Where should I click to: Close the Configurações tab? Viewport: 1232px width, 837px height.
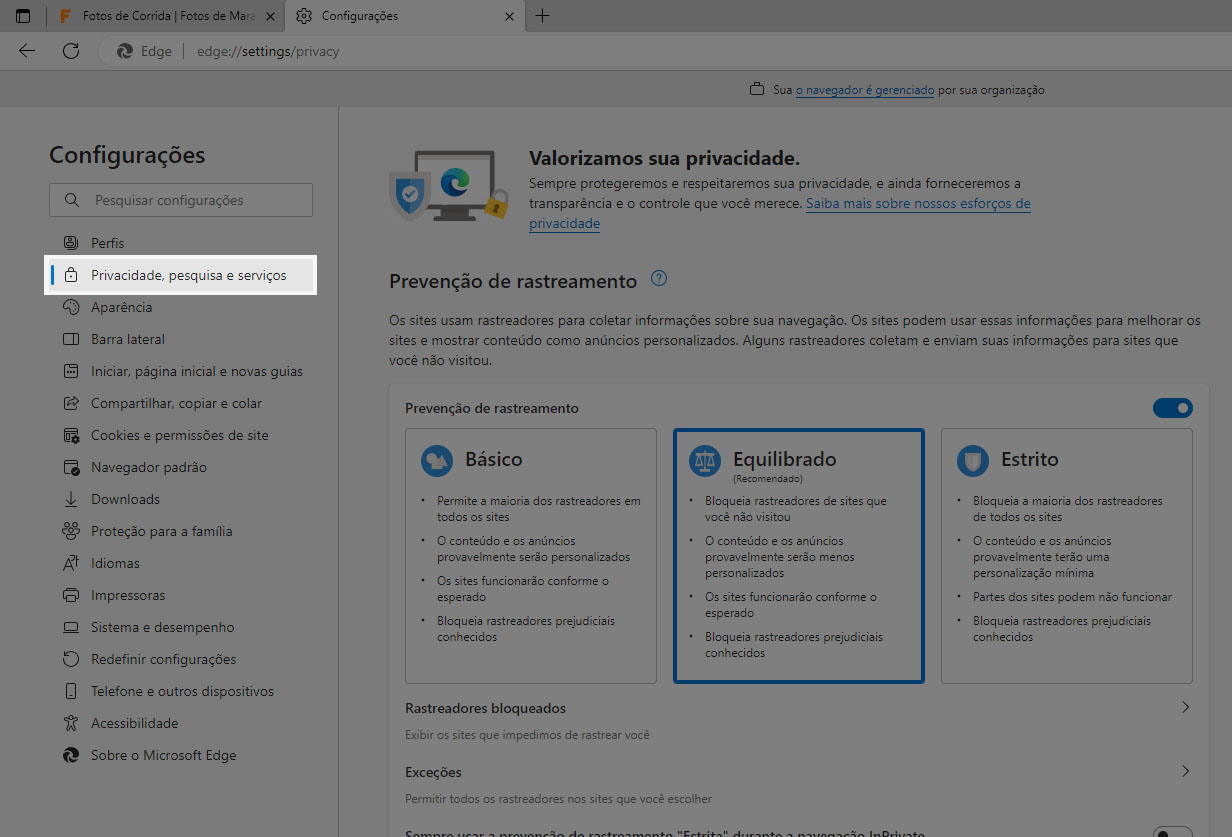pos(510,17)
